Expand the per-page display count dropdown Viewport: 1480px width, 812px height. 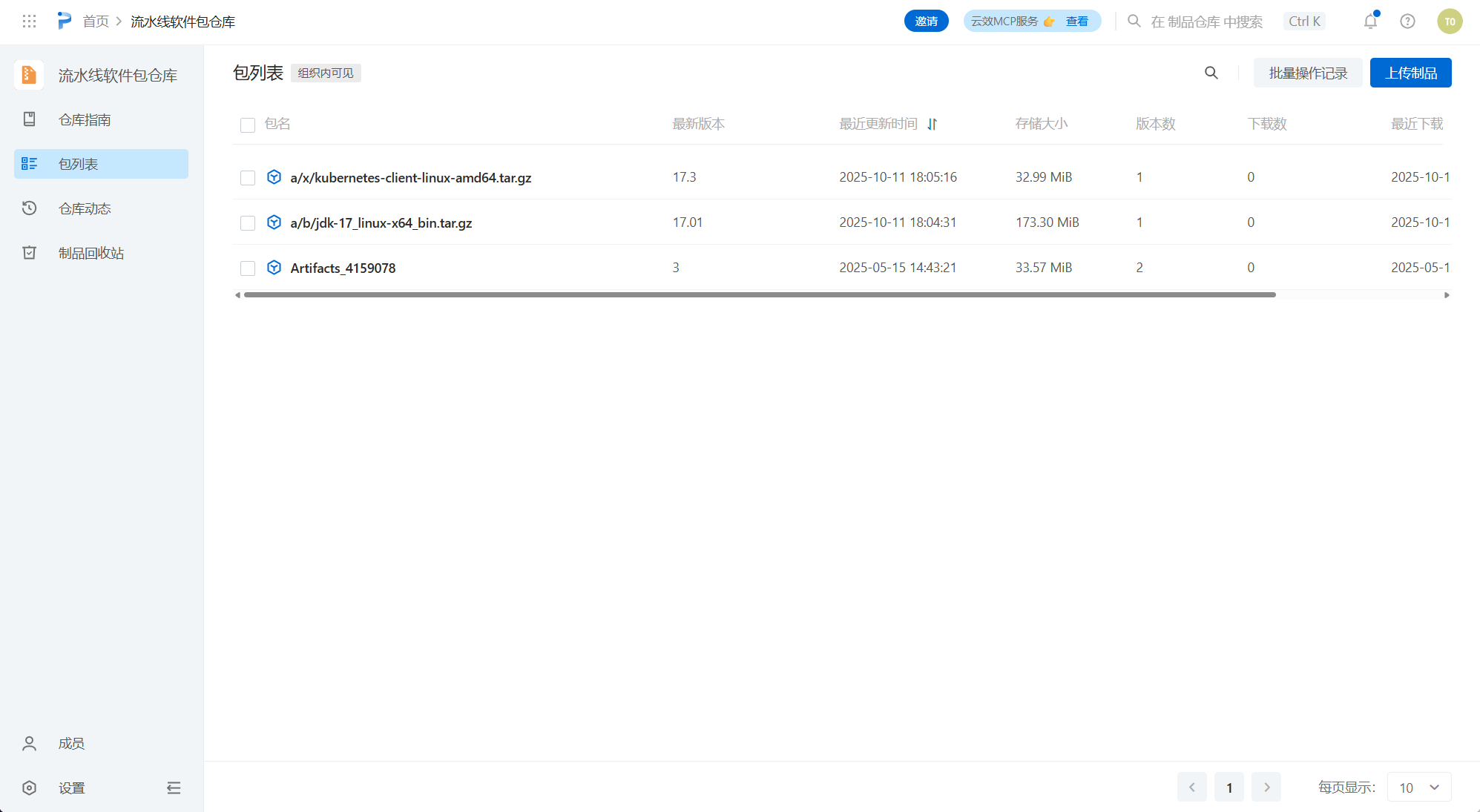[x=1418, y=788]
